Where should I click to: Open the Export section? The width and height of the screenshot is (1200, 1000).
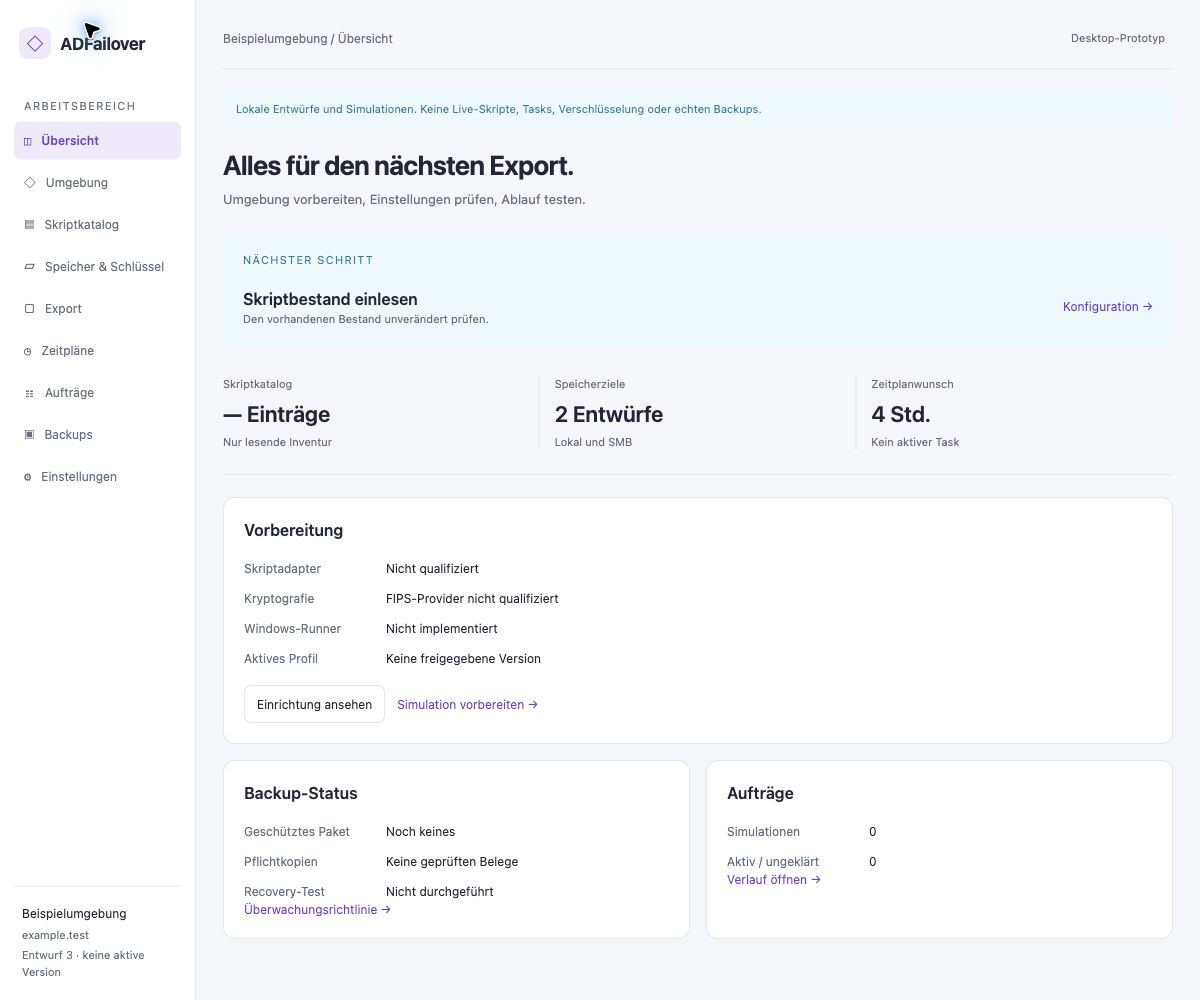click(x=97, y=309)
